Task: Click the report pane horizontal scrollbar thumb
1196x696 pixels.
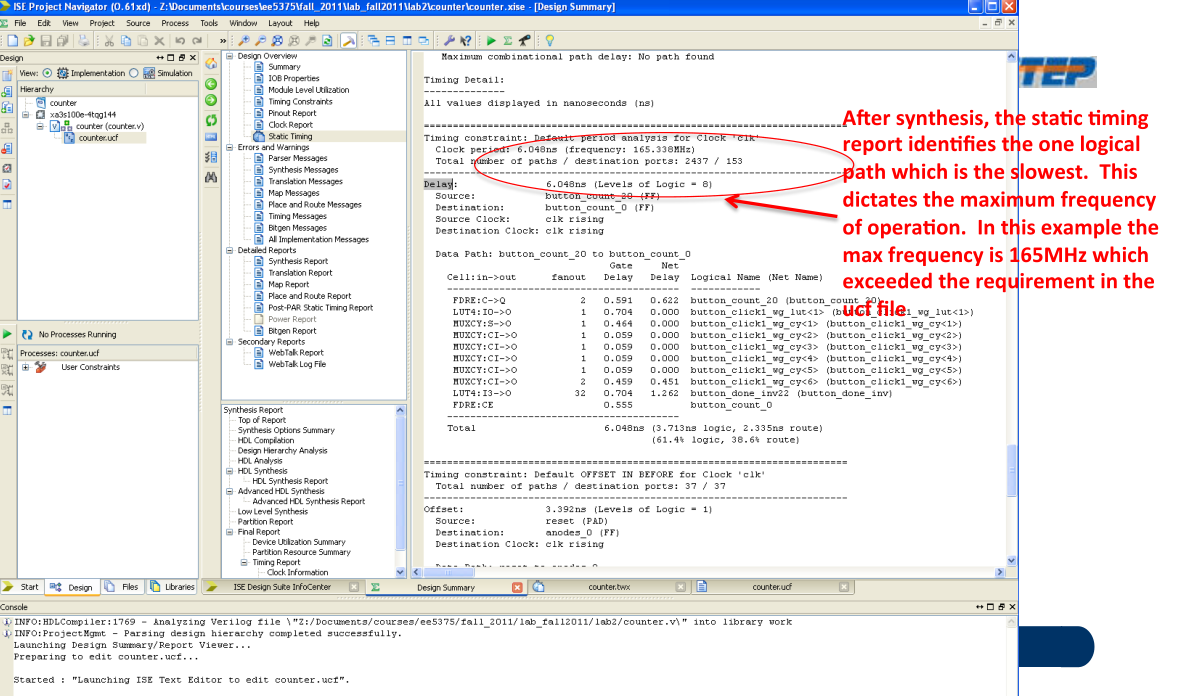Action: point(448,572)
